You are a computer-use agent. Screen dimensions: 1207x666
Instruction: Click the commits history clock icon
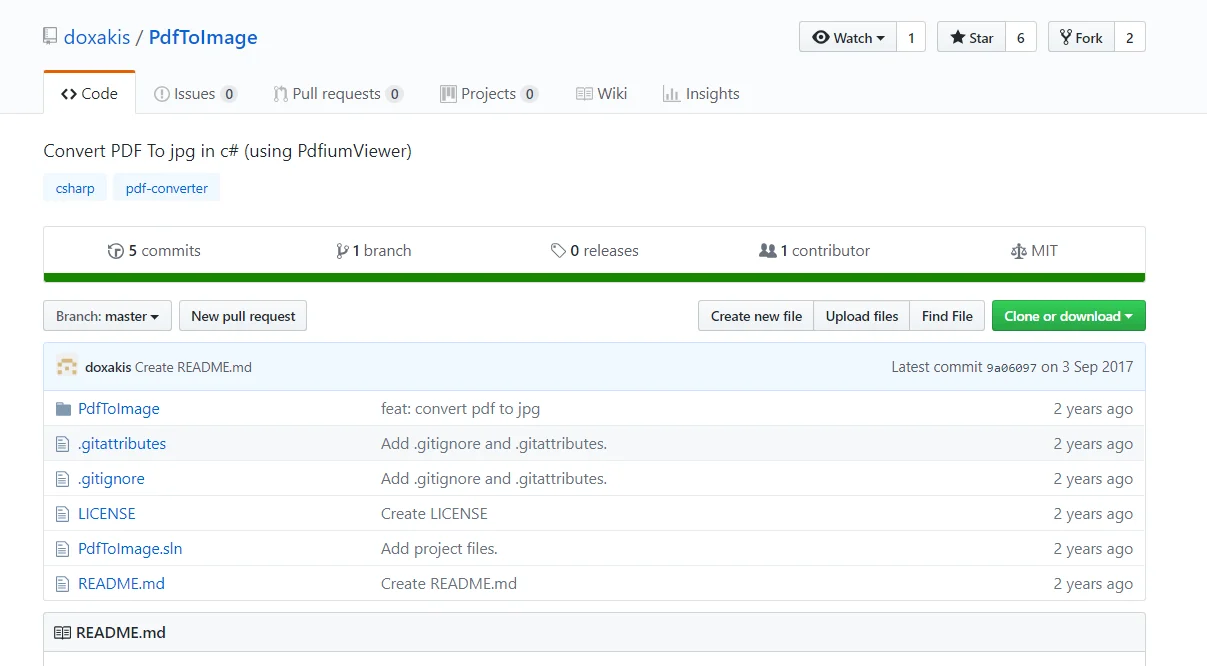coord(115,251)
